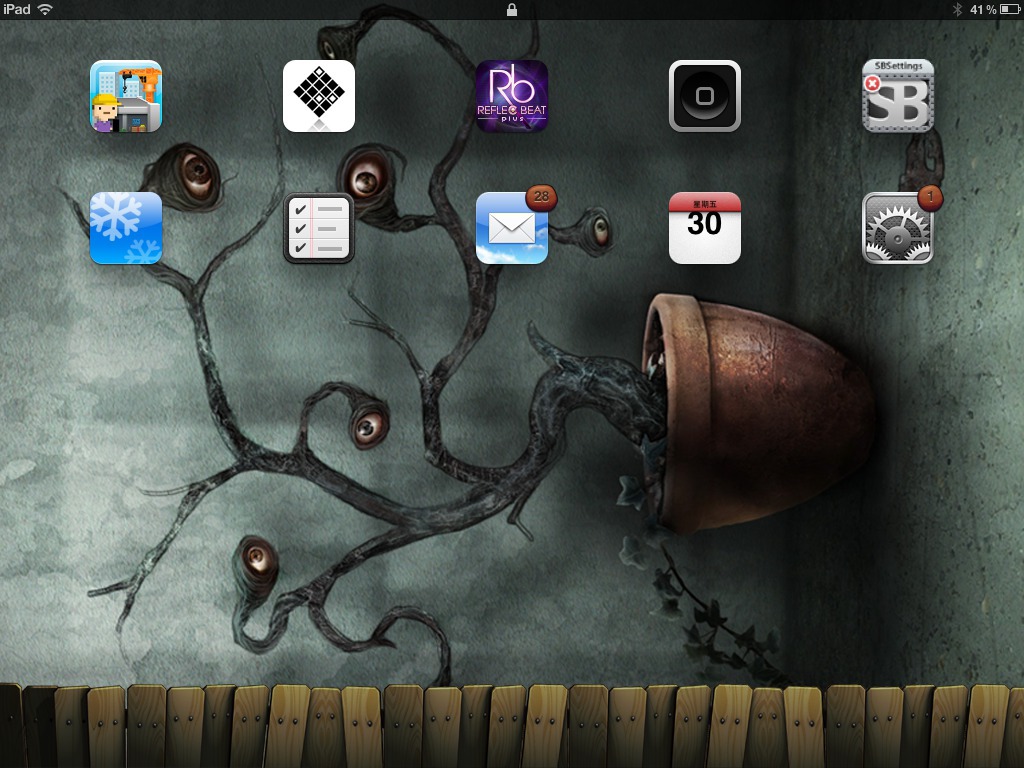
Task: Open the Calendar app showing 30
Action: [705, 228]
